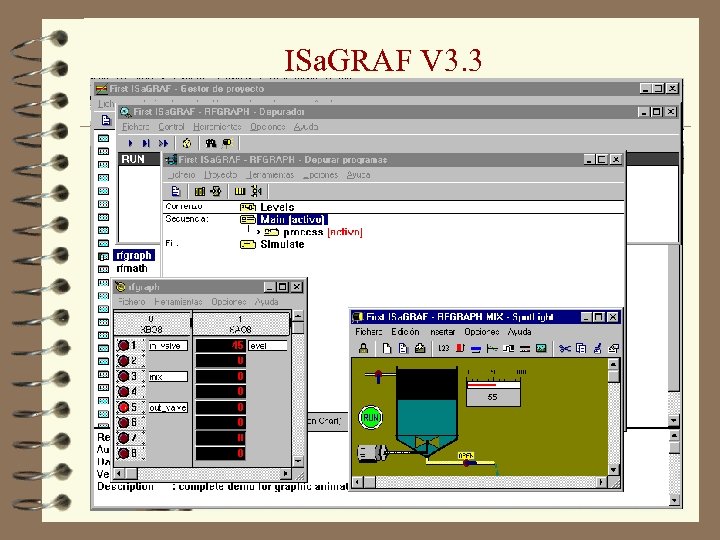Toggle LED 4 in rfgraph board 0

pos(123,392)
